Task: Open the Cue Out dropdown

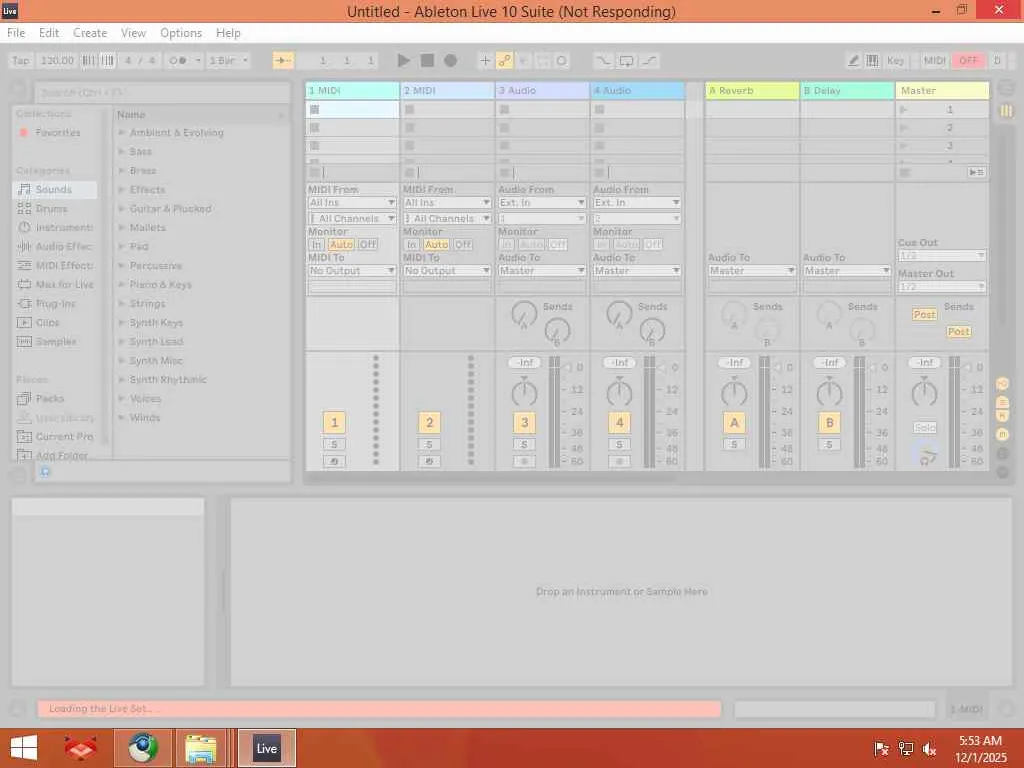Action: click(x=942, y=255)
